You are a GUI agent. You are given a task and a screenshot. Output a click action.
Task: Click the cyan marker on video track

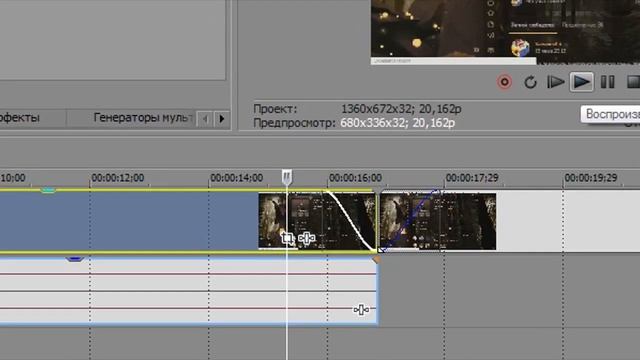pyautogui.click(x=48, y=190)
